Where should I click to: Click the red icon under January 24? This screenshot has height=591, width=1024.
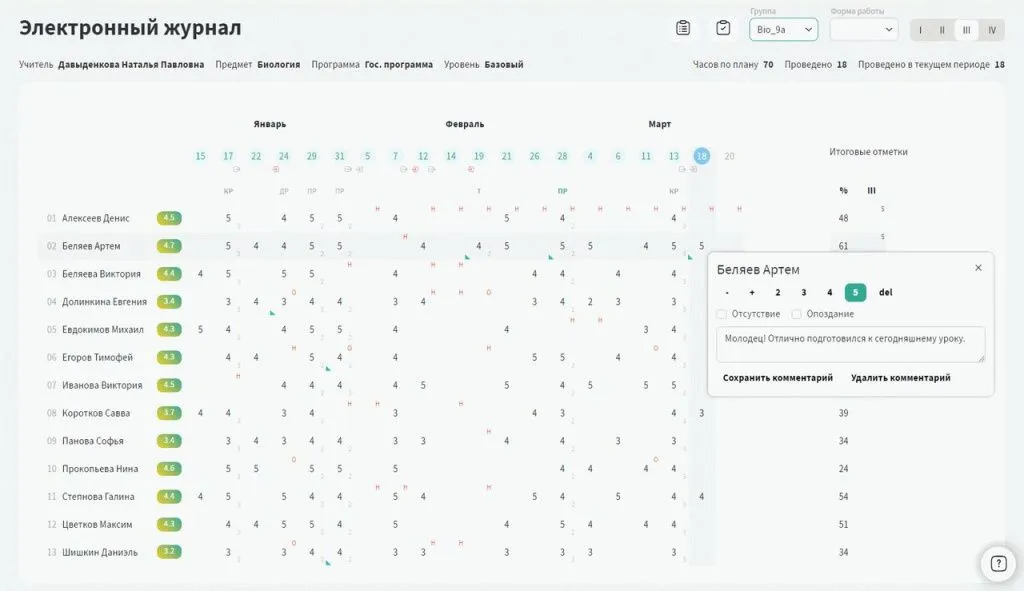[276, 170]
